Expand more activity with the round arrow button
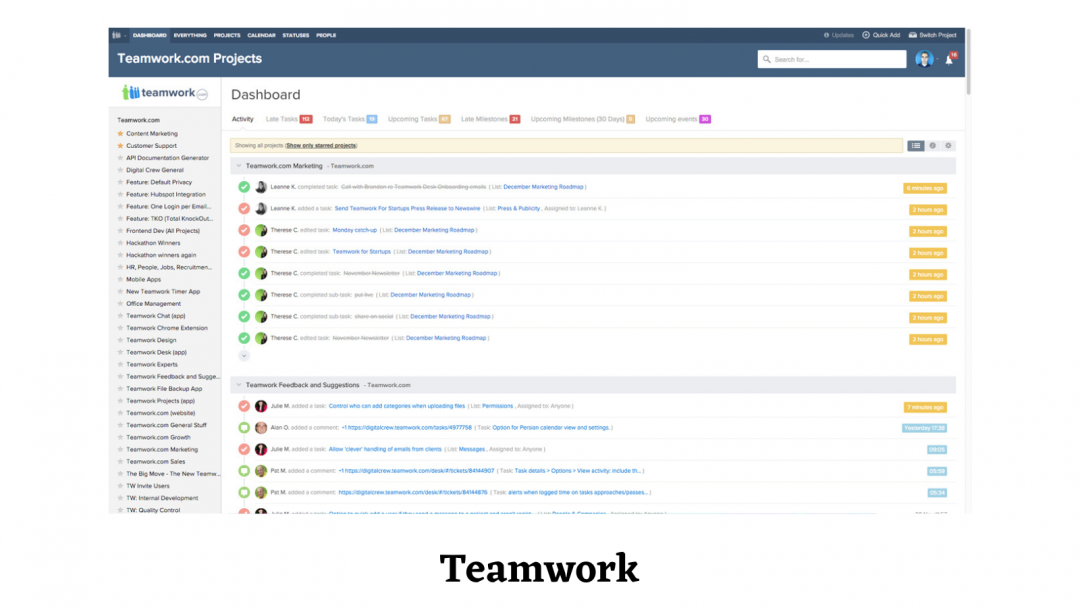 (243, 355)
